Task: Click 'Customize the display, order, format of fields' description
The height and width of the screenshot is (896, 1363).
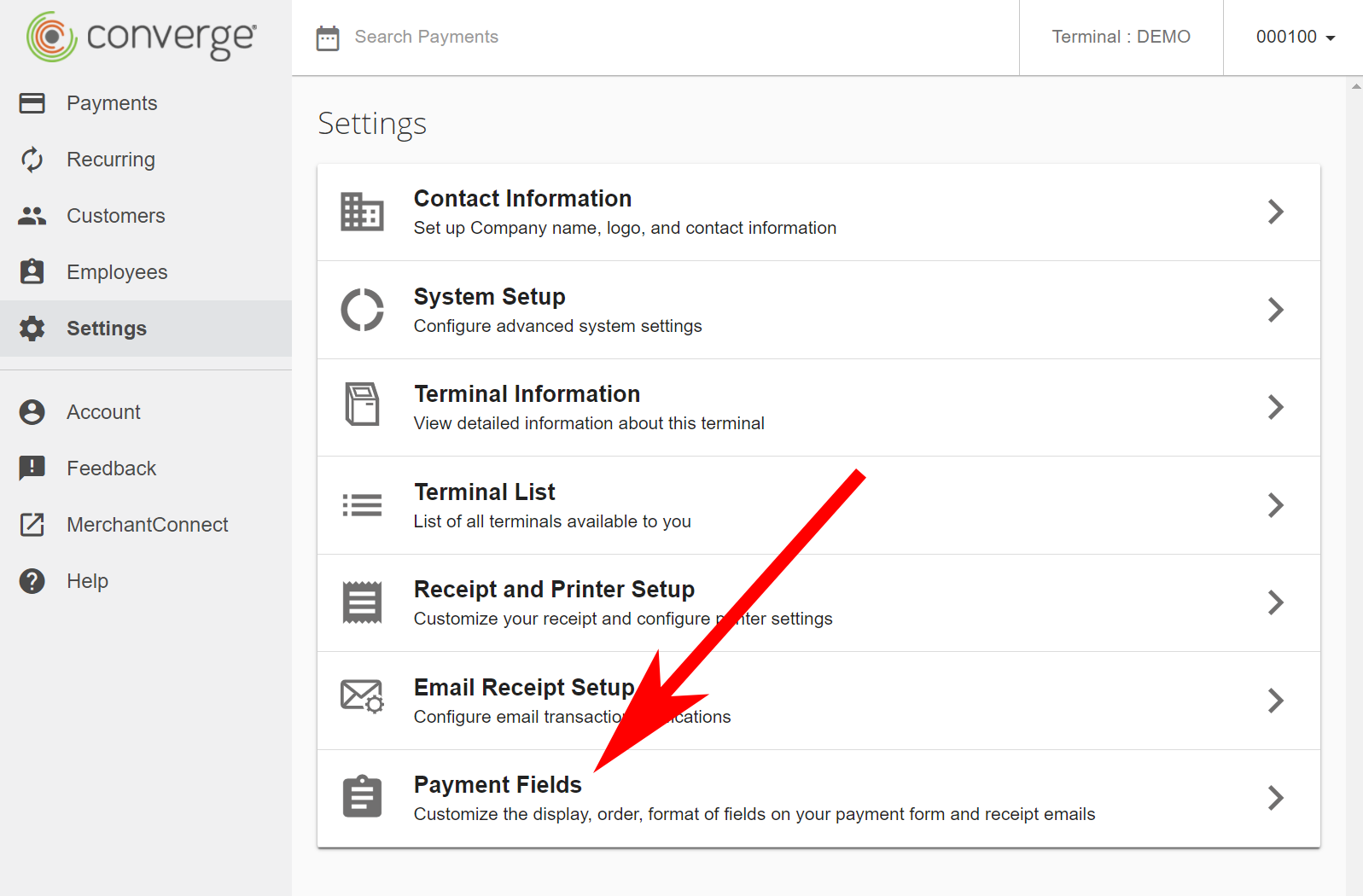Action: pos(754,814)
